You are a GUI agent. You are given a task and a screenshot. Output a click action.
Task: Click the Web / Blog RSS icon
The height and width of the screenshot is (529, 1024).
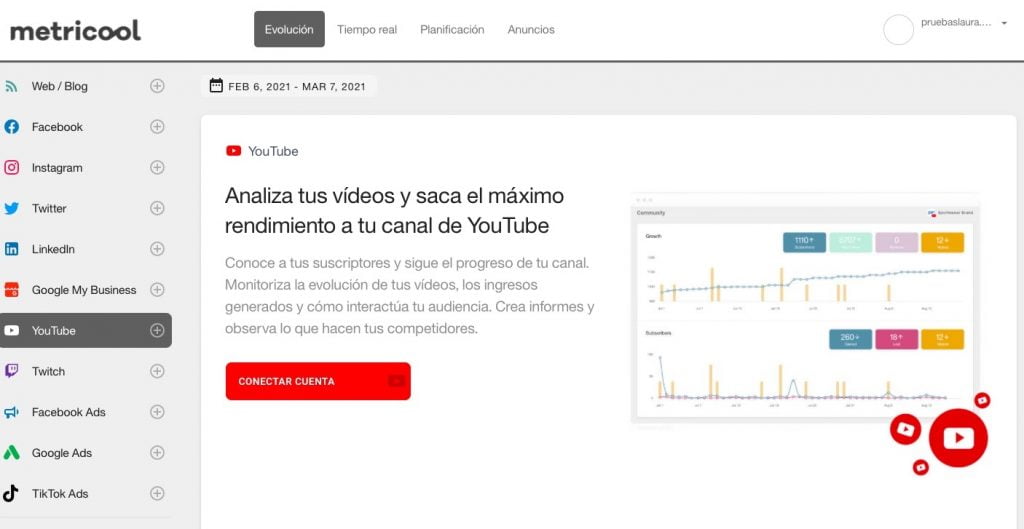click(11, 86)
